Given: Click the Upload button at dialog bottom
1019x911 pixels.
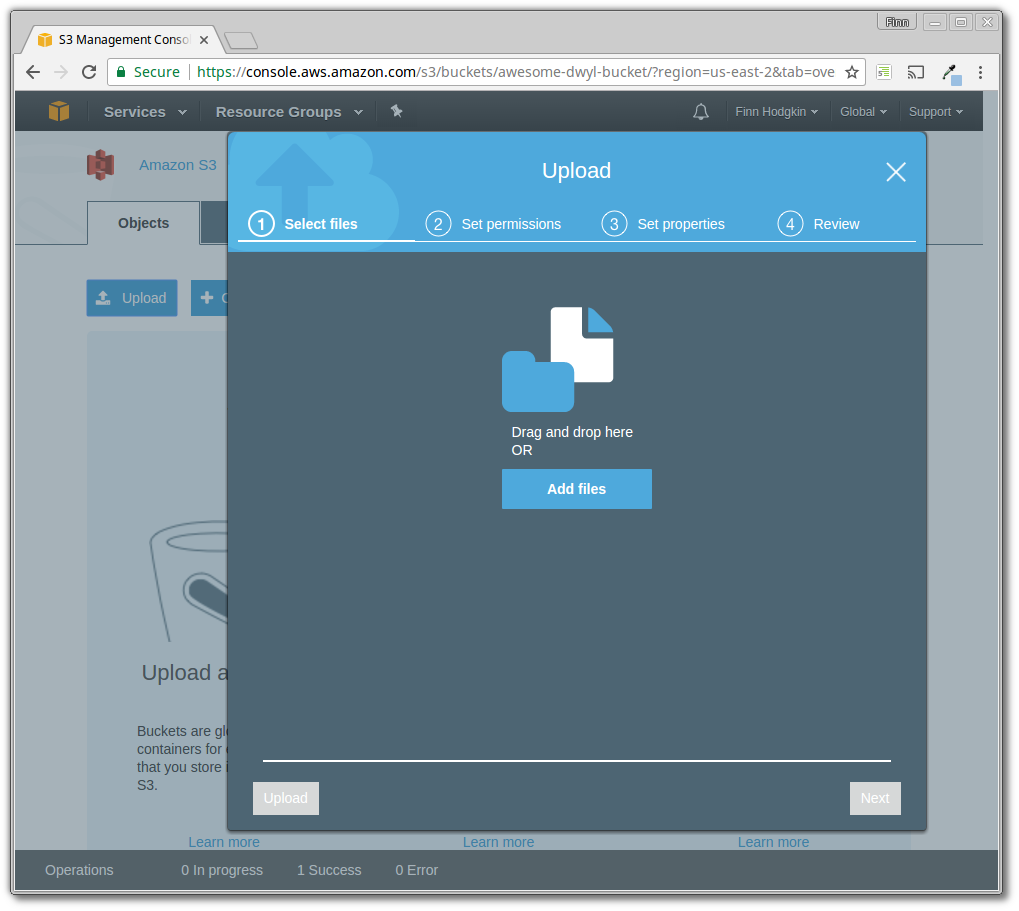Looking at the screenshot, I should 286,798.
